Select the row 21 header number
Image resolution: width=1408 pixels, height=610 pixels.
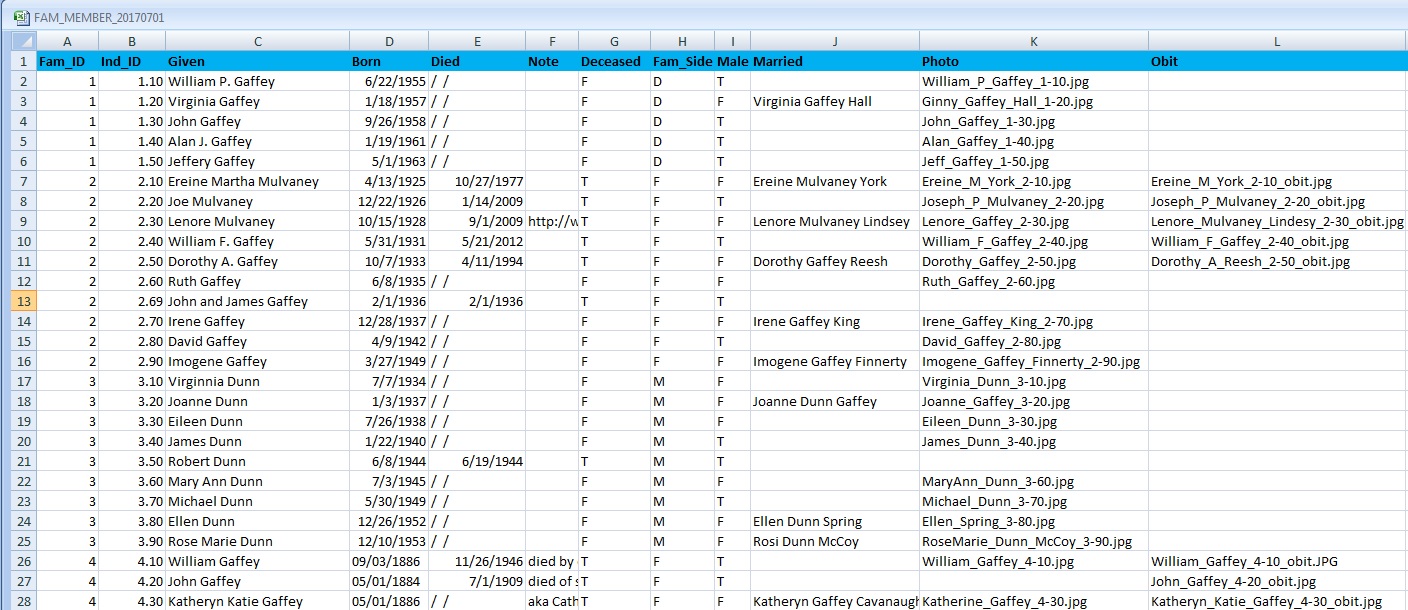coord(23,461)
